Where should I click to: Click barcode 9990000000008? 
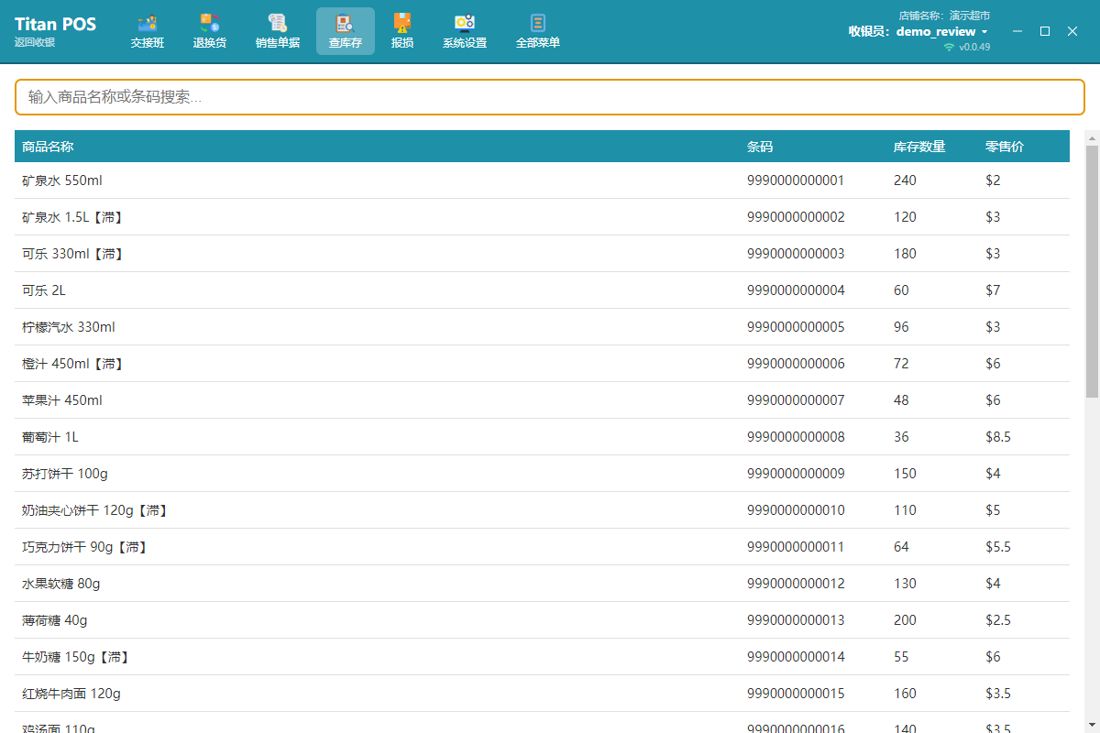(796, 437)
